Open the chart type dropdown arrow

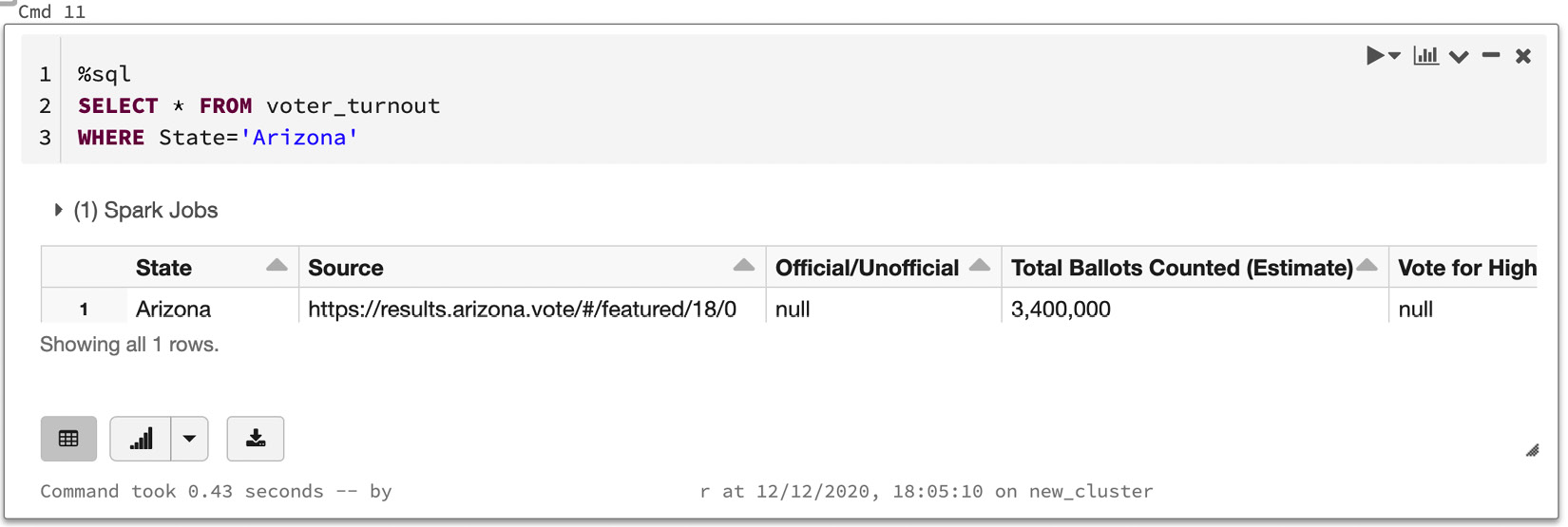[189, 439]
